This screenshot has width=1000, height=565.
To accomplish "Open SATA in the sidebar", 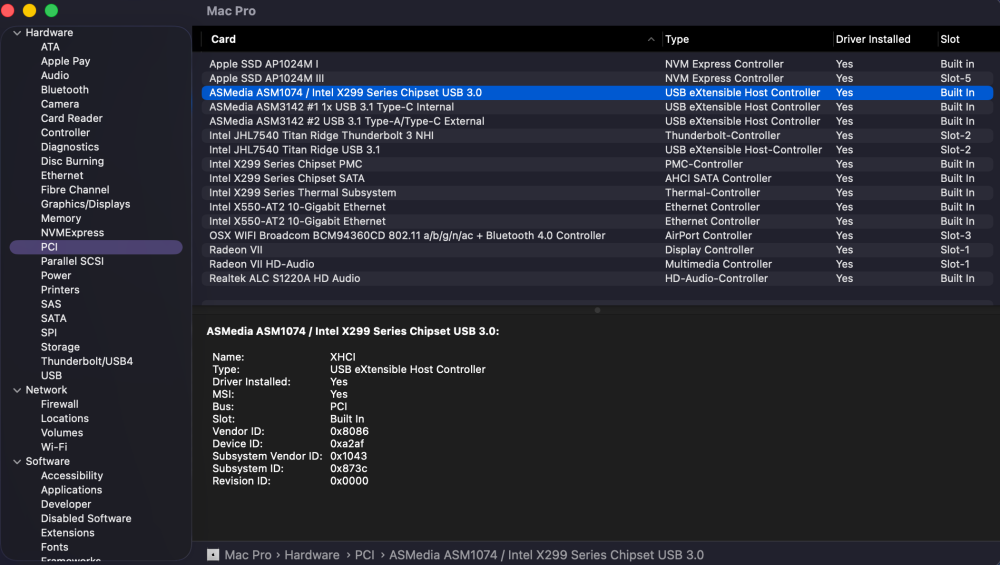I will 54,318.
